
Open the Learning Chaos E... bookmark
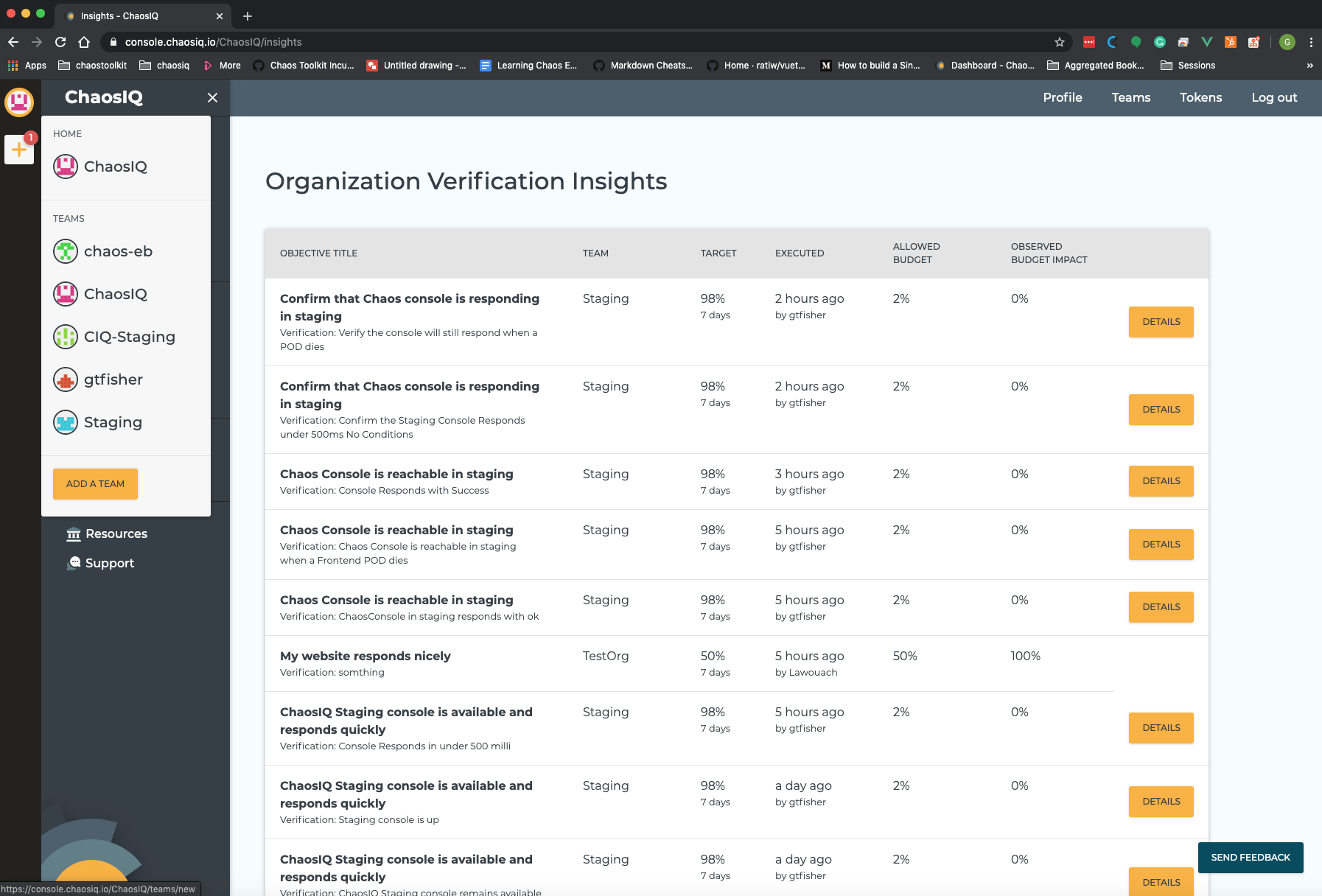point(528,66)
